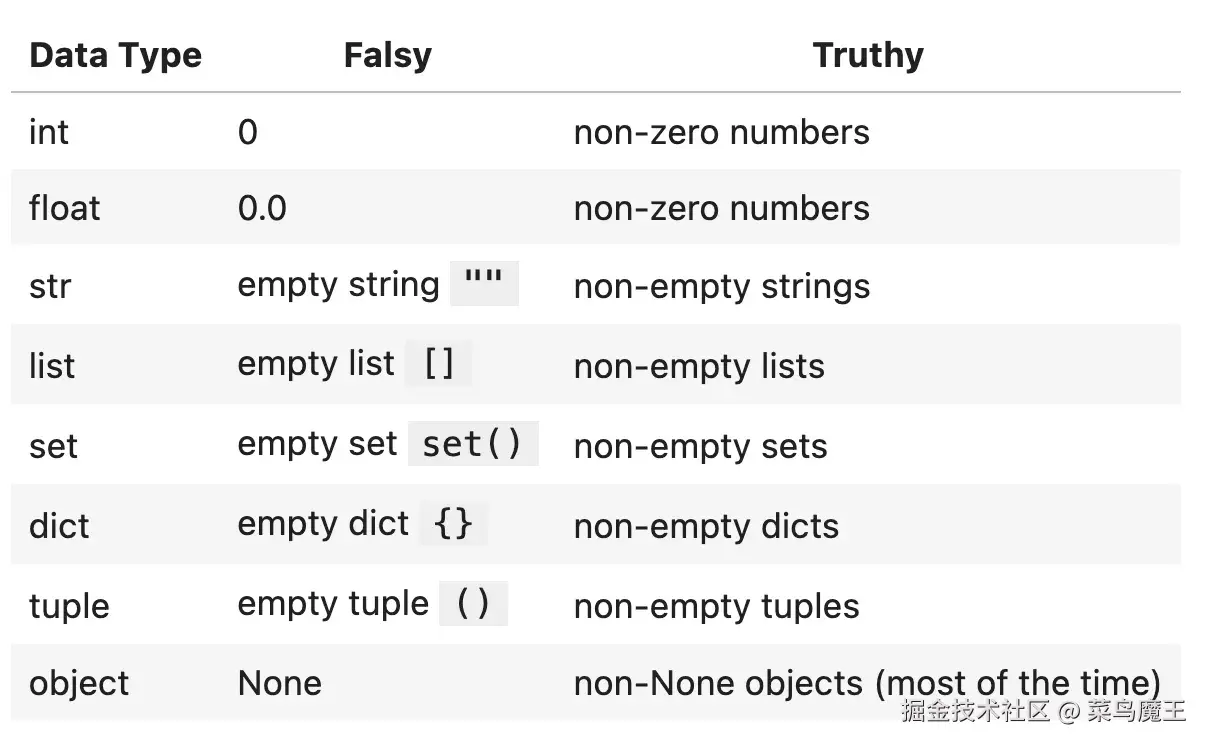This screenshot has width=1208, height=746.
Task: Click the () code snippet
Action: 473,604
